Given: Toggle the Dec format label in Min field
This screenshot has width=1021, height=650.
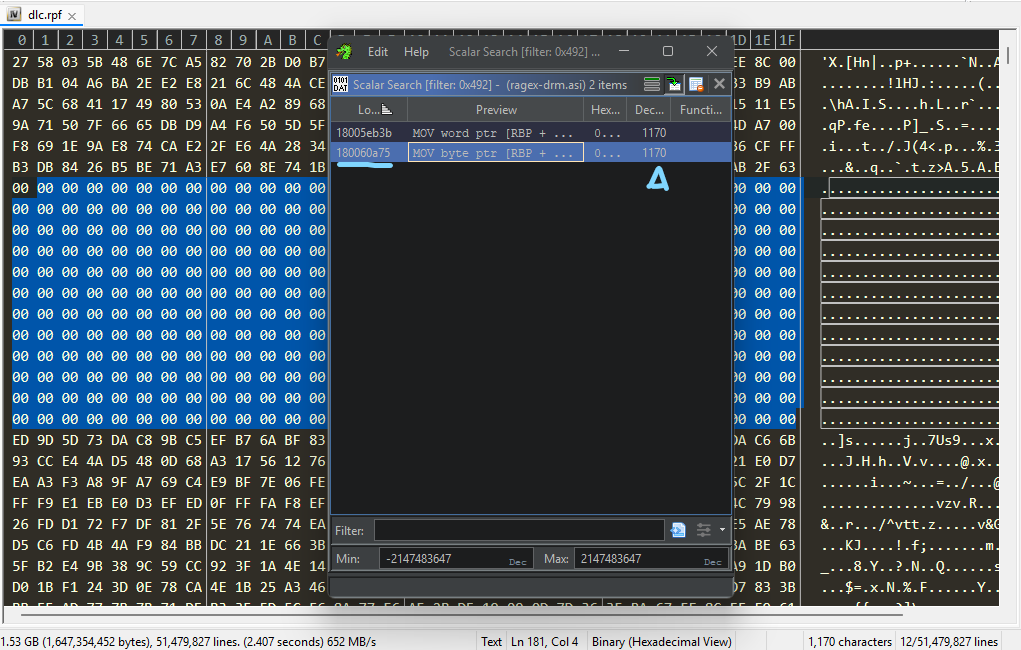Looking at the screenshot, I should (518, 561).
